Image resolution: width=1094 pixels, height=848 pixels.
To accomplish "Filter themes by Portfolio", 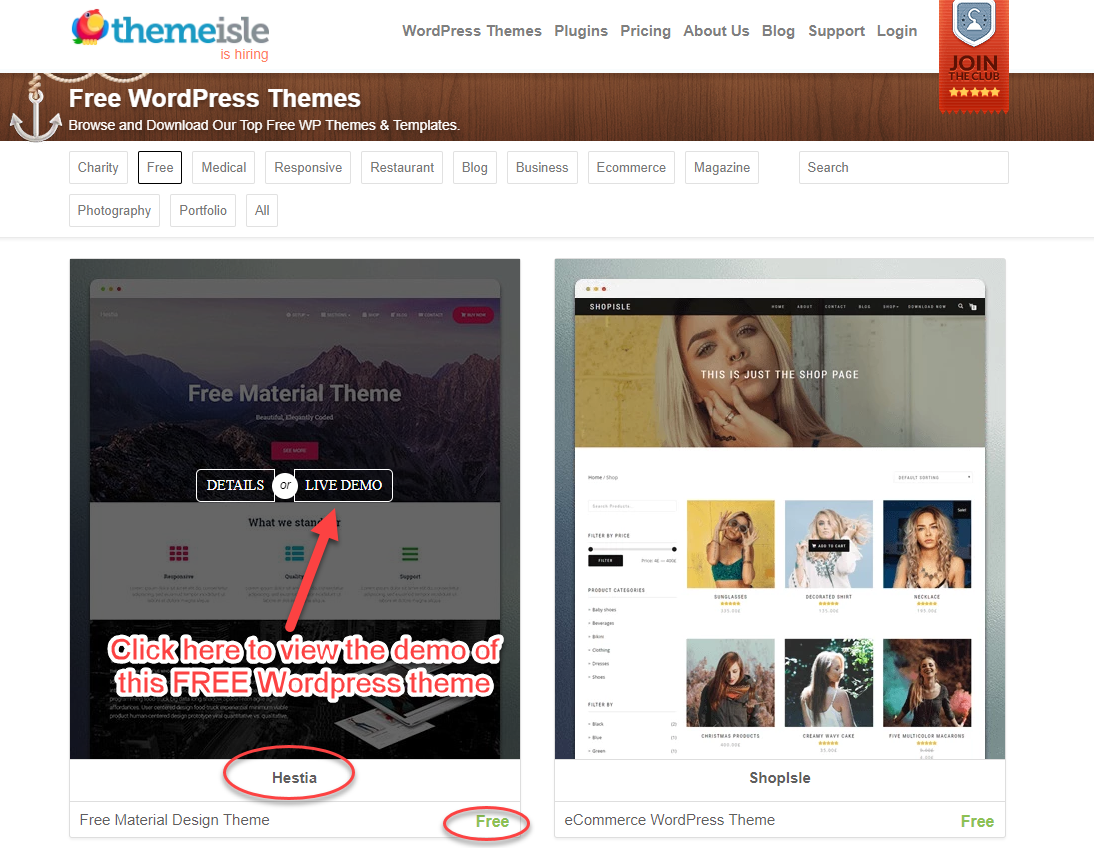I will pyautogui.click(x=203, y=210).
